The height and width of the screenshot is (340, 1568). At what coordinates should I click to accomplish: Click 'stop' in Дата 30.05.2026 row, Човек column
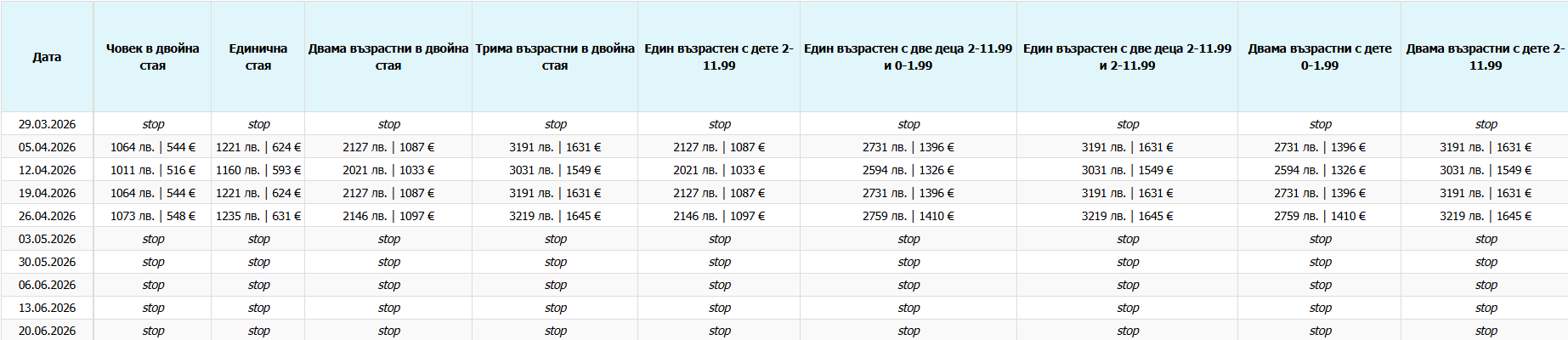(153, 262)
